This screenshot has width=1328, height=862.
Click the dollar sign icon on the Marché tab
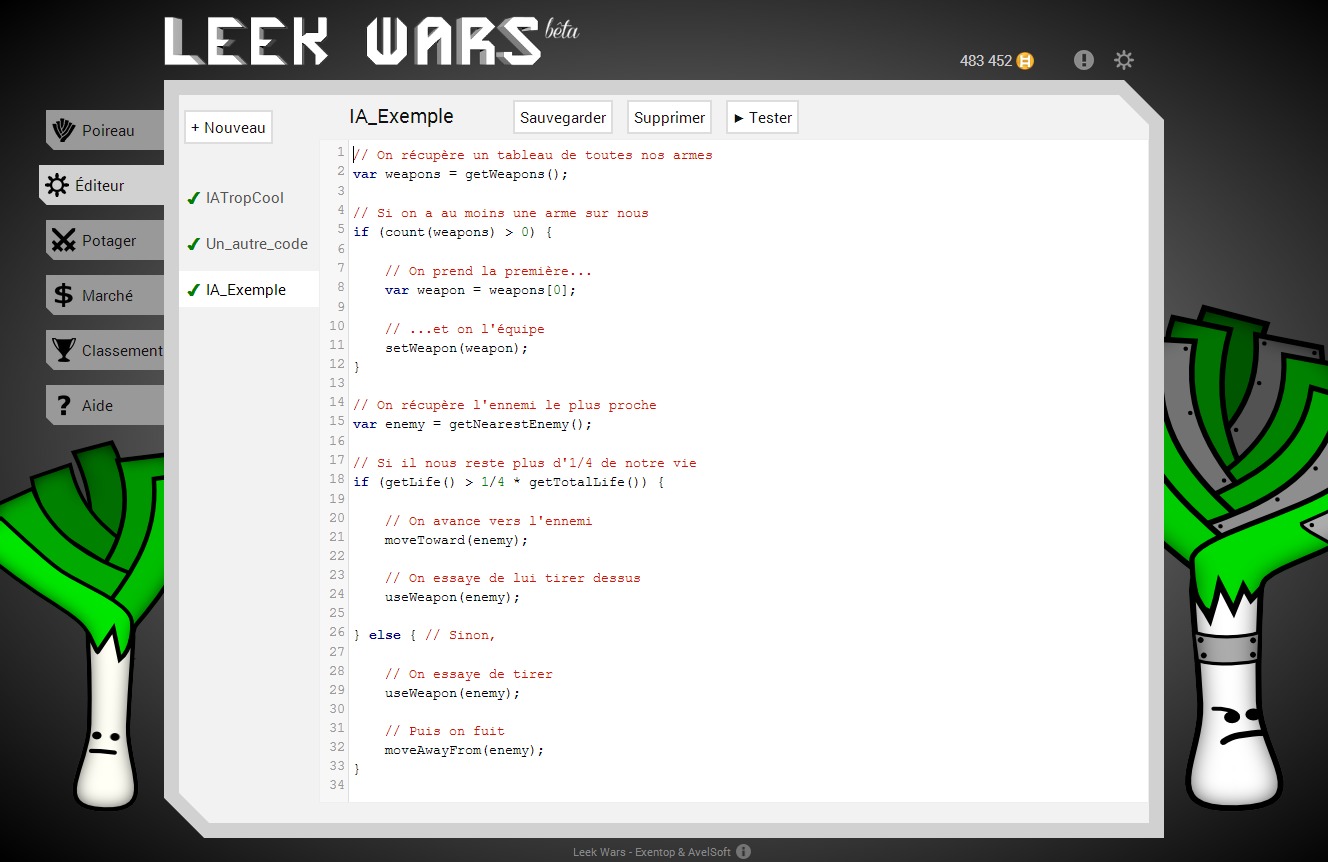click(62, 295)
